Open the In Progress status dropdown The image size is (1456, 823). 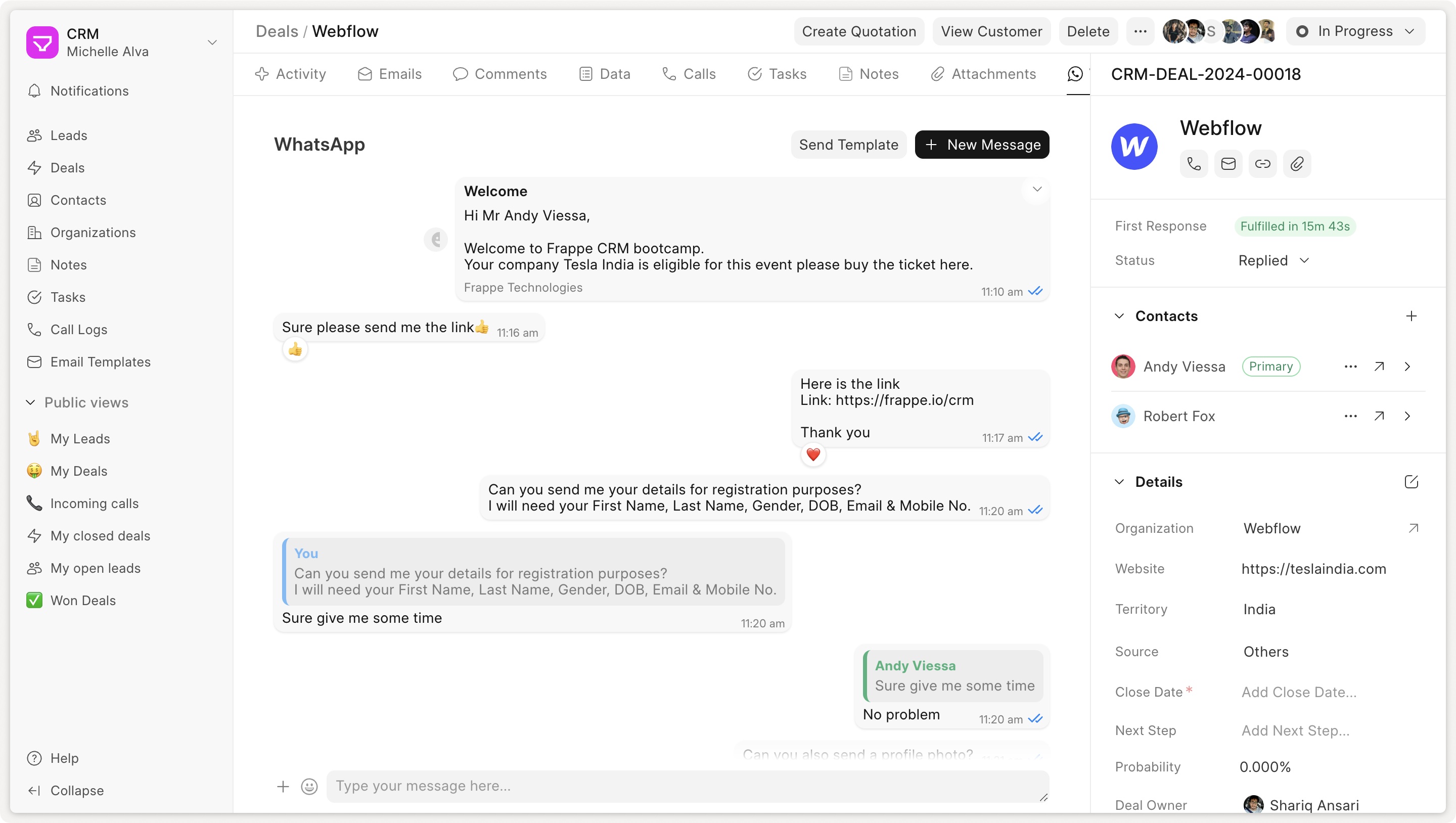click(x=1355, y=31)
